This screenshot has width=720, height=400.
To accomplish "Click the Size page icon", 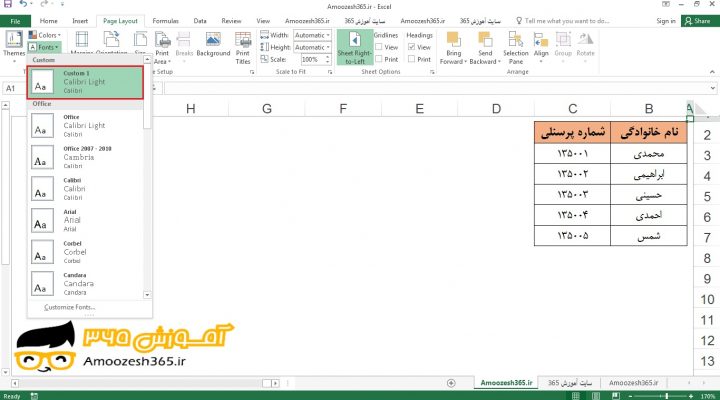I will point(140,41).
